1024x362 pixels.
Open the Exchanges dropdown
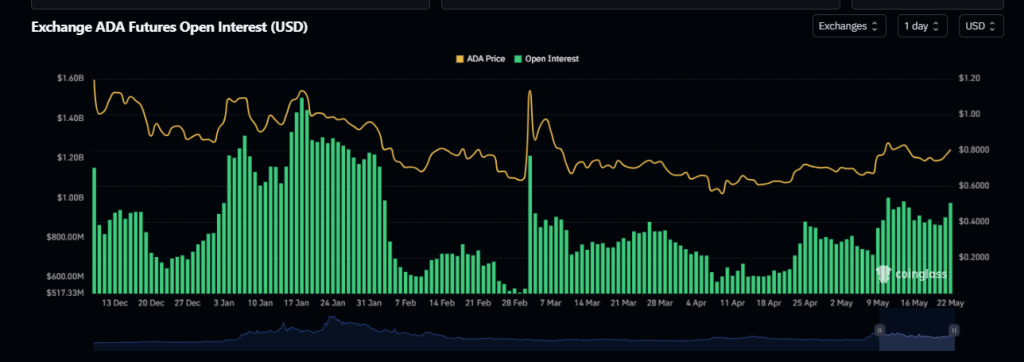[849, 26]
